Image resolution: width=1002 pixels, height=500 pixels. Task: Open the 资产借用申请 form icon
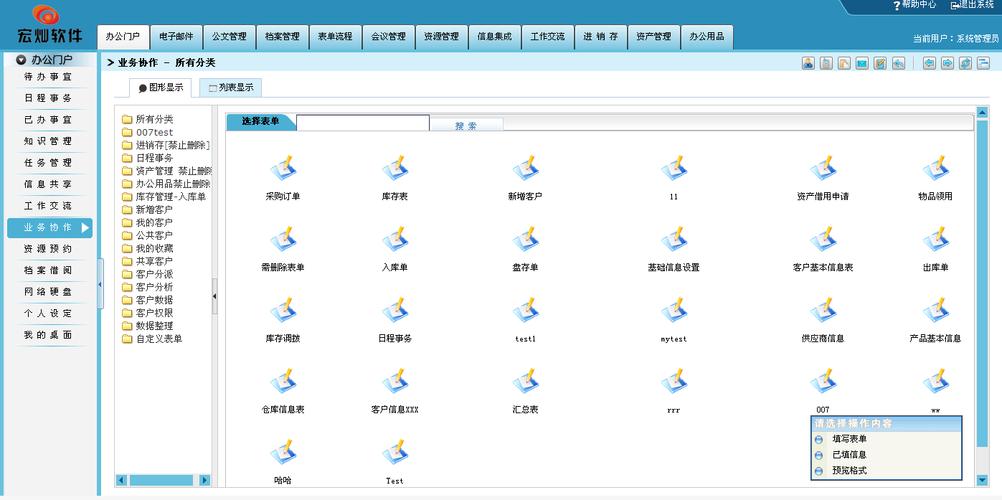point(823,169)
